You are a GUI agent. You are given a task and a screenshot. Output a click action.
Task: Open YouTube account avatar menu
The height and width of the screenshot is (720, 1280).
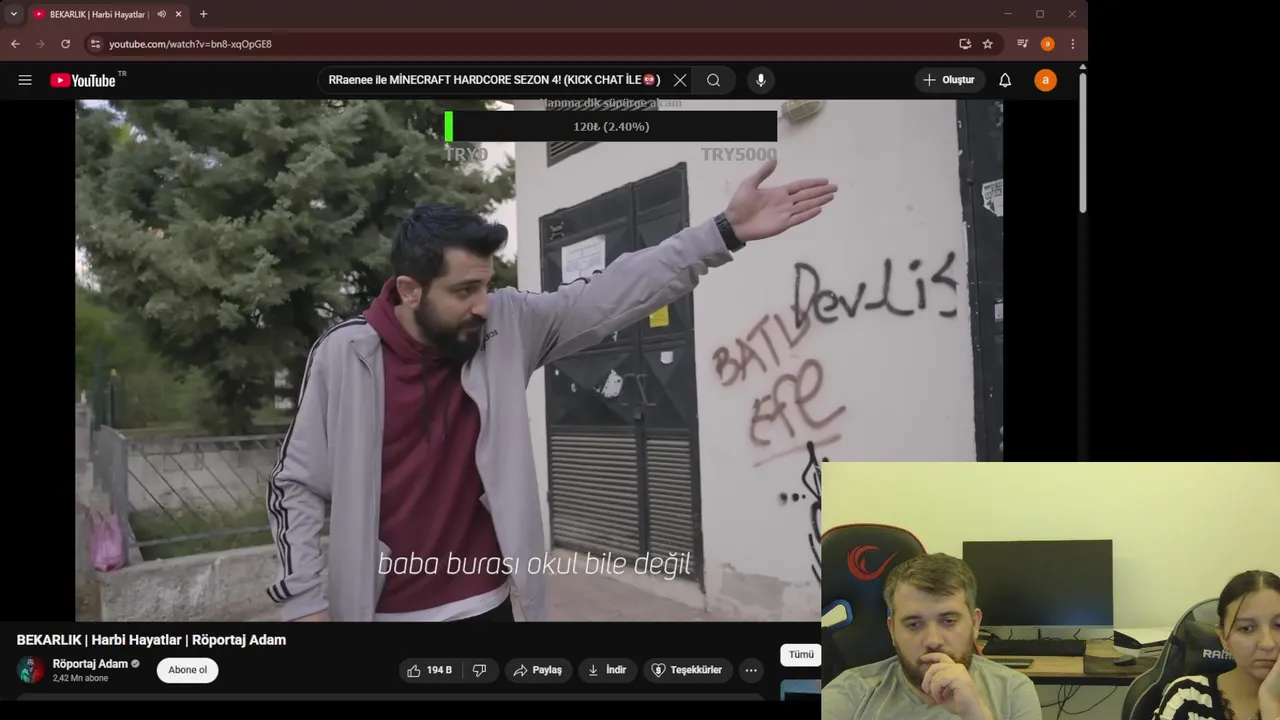(1045, 80)
